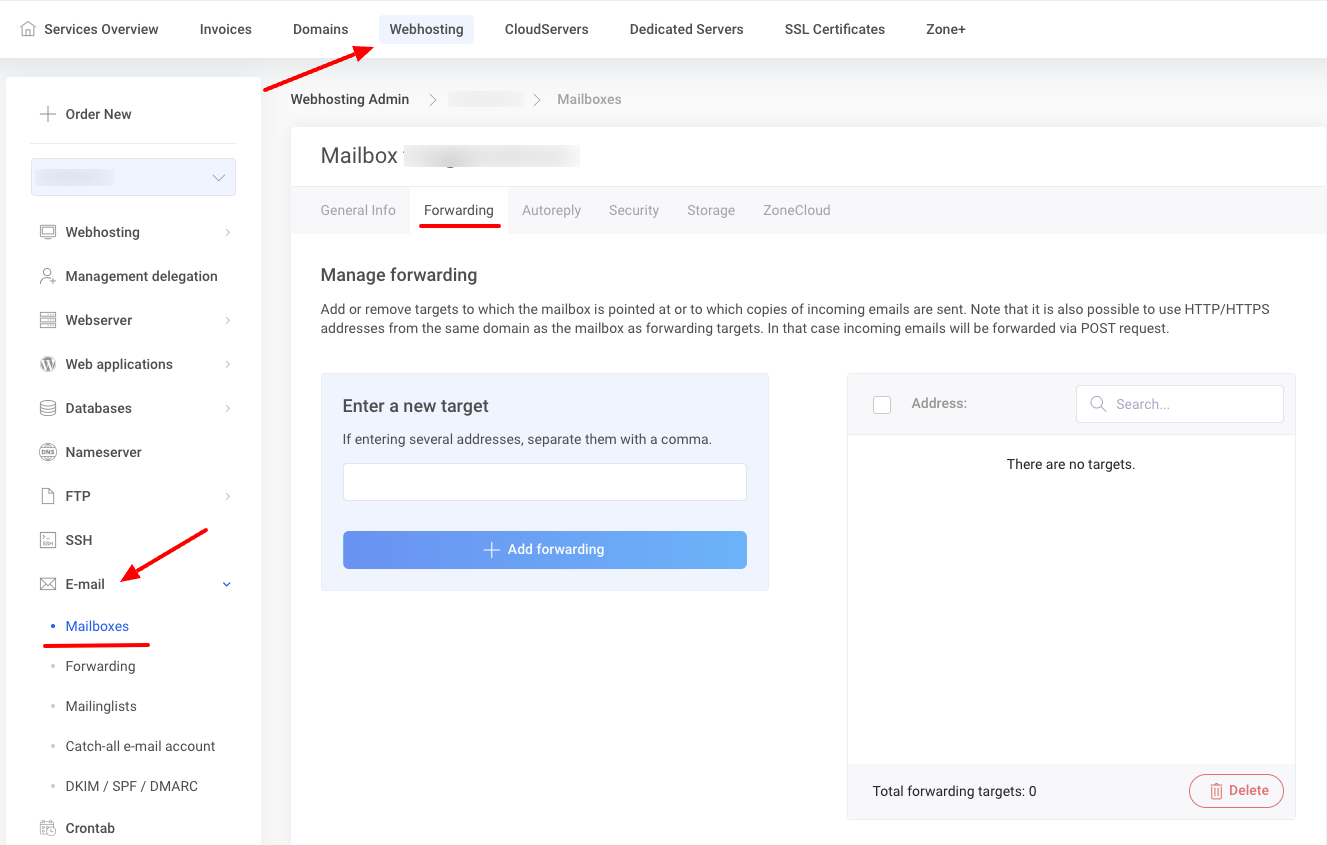Expand the FTP submenu arrow
This screenshot has height=845, width=1327.
pos(227,496)
